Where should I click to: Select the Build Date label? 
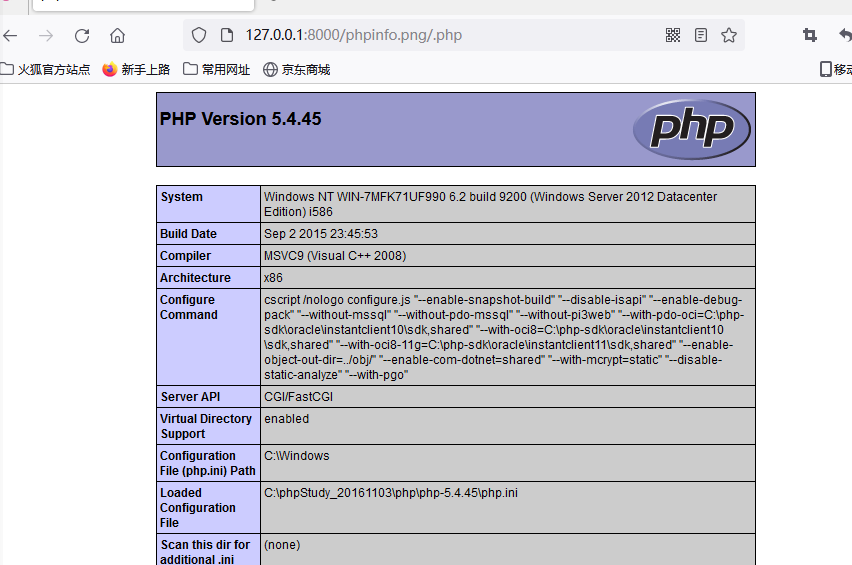pos(188,234)
